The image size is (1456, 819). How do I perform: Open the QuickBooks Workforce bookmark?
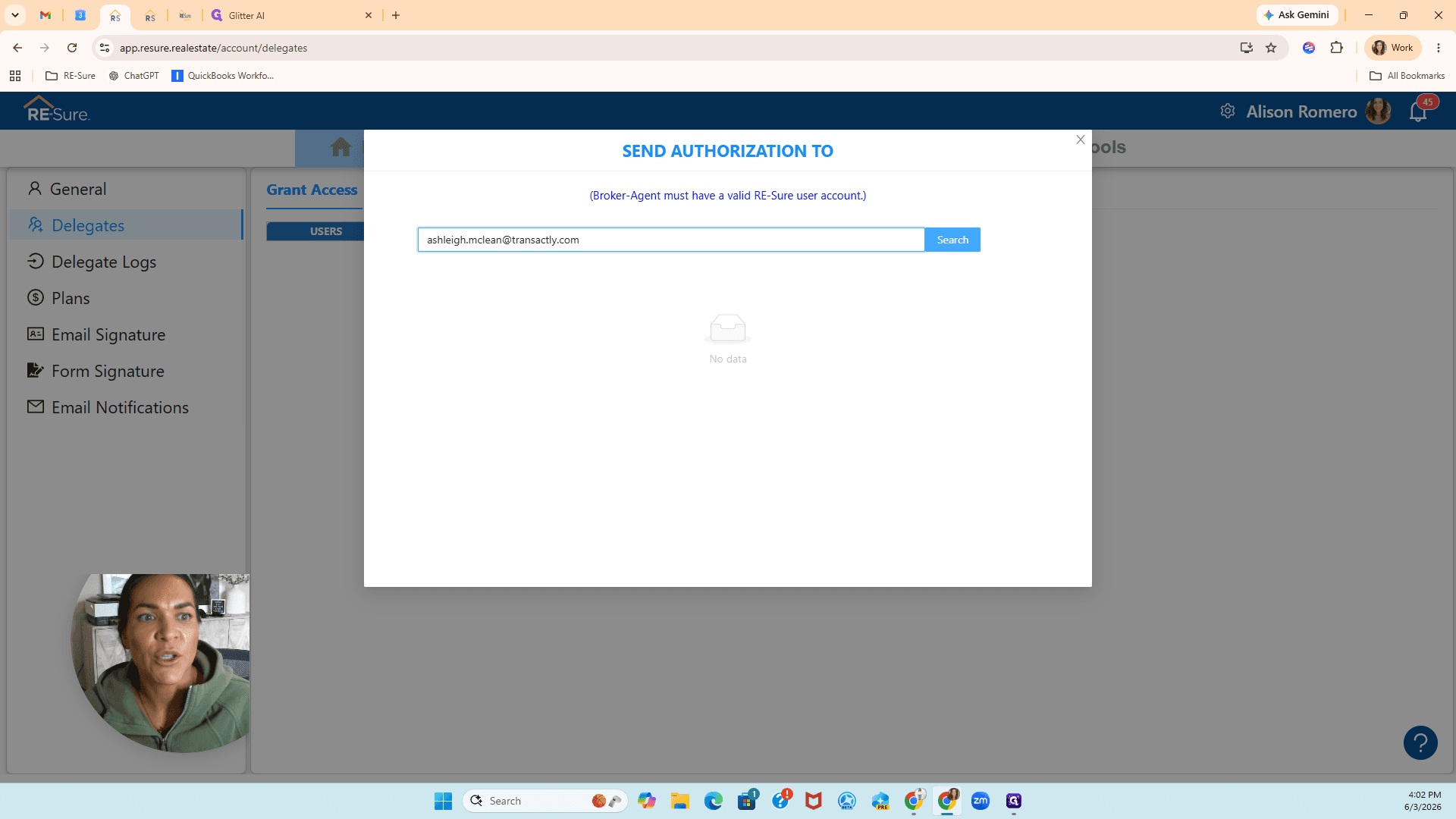coord(222,76)
